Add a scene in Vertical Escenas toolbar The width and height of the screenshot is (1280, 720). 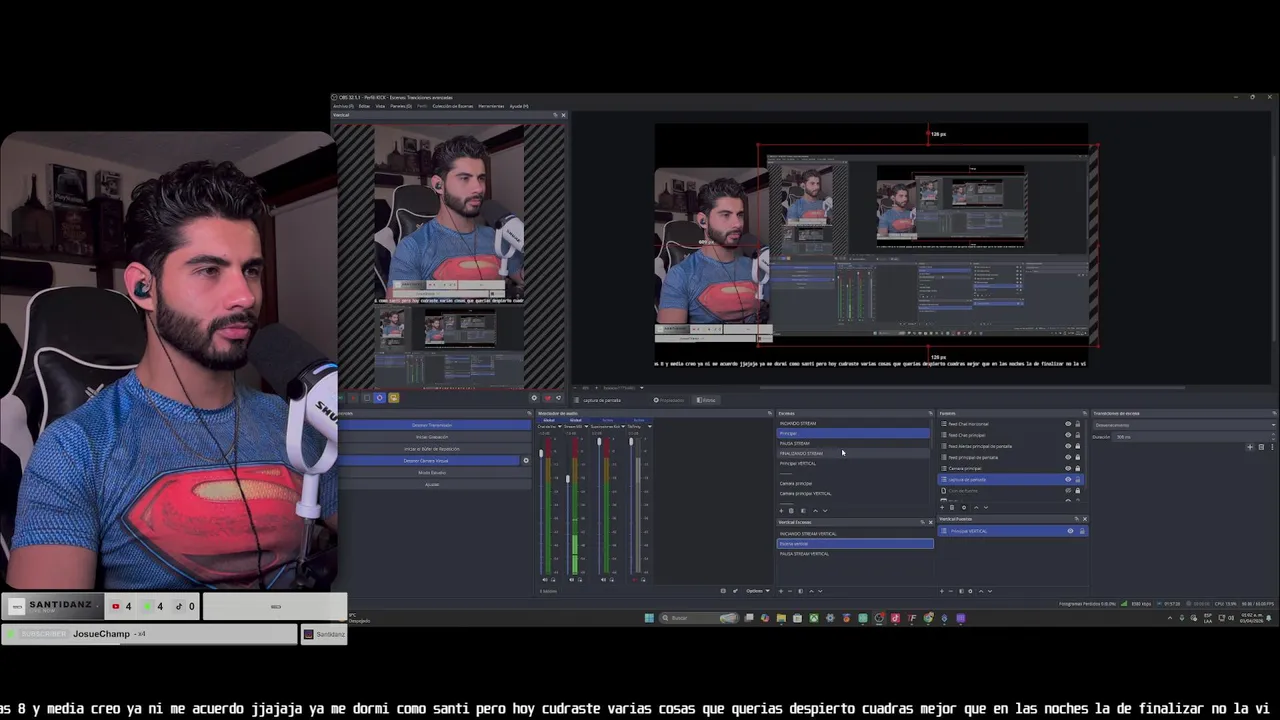point(781,591)
